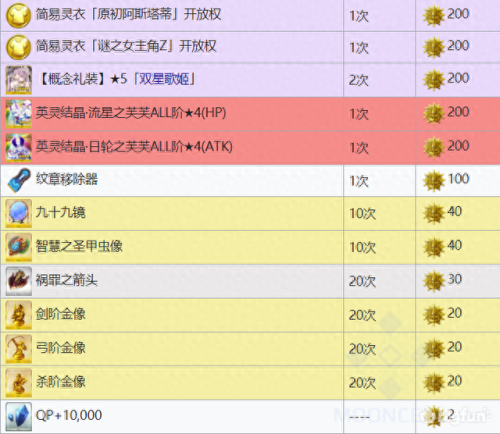Click the currency icon in the 双星歌姬 row
This screenshot has width=500, height=434.
(434, 80)
